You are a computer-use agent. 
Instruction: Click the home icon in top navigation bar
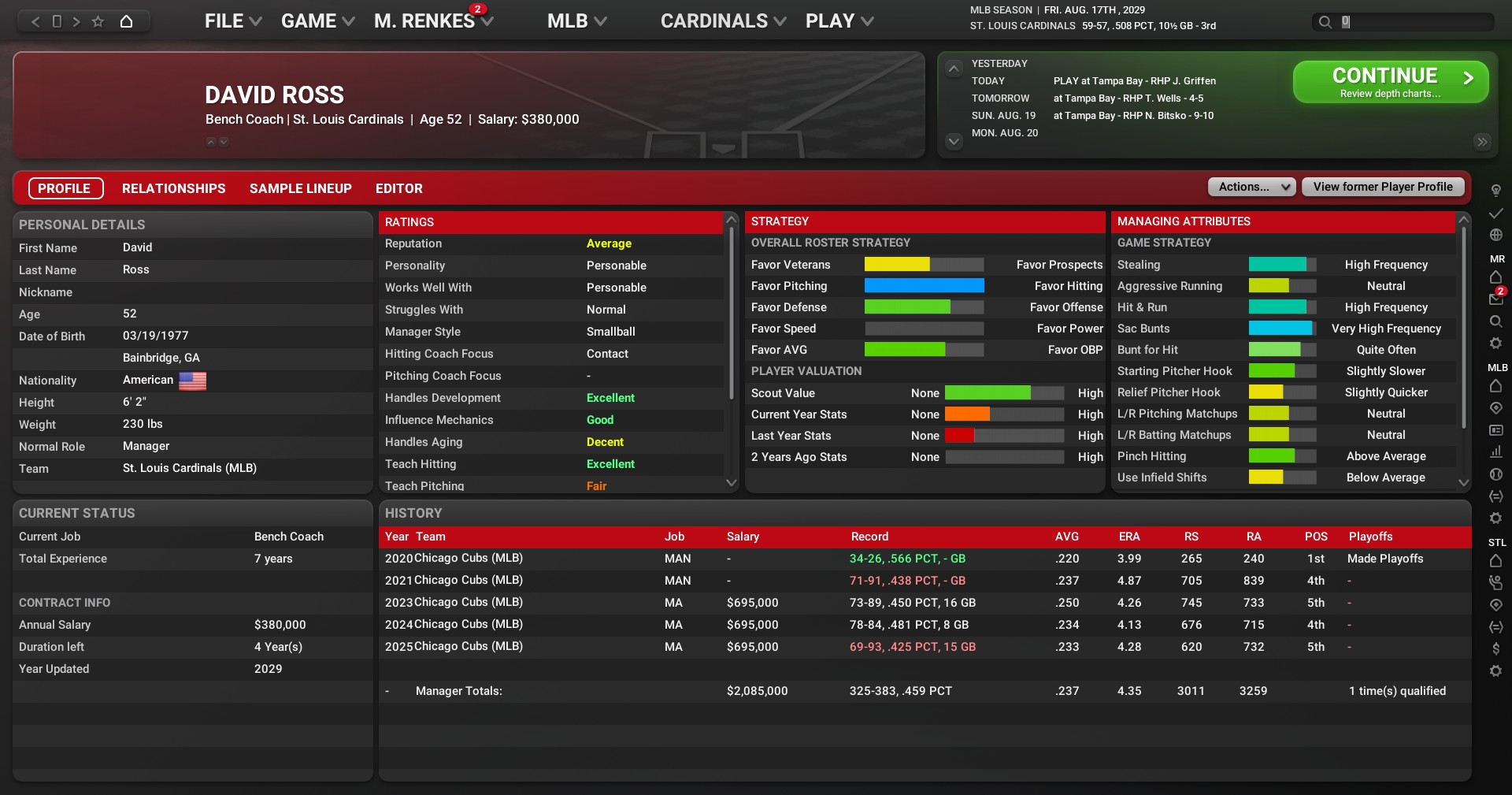click(x=126, y=21)
